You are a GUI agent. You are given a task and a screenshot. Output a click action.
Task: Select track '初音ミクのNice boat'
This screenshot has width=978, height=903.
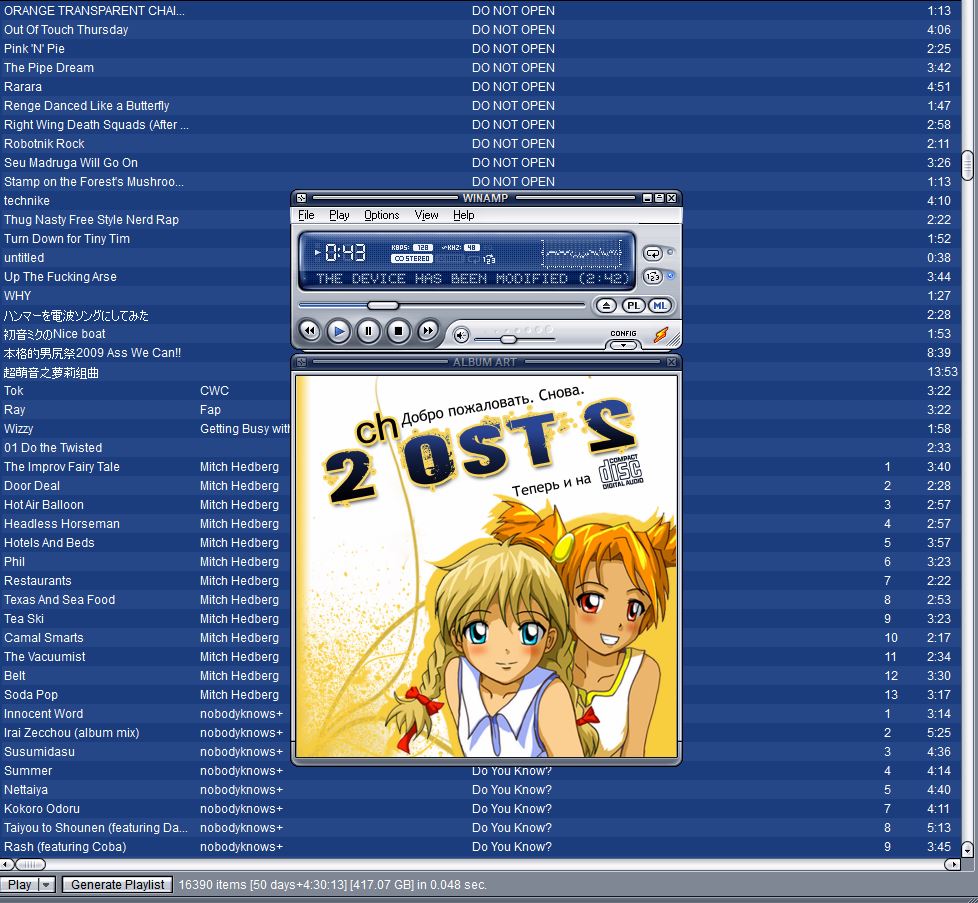[55, 334]
